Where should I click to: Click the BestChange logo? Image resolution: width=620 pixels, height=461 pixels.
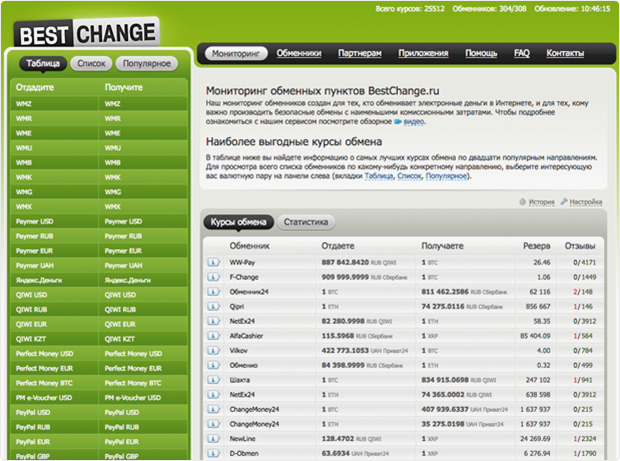coord(87,33)
